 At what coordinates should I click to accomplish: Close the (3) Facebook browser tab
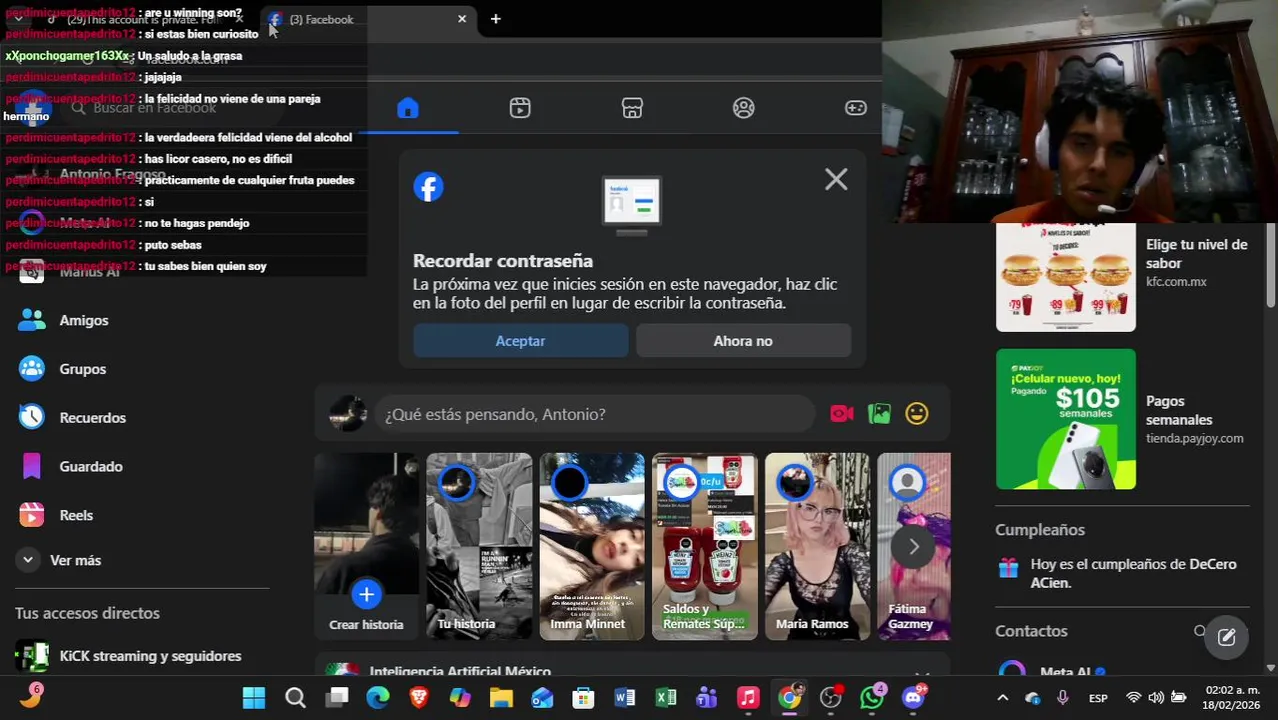click(x=462, y=19)
